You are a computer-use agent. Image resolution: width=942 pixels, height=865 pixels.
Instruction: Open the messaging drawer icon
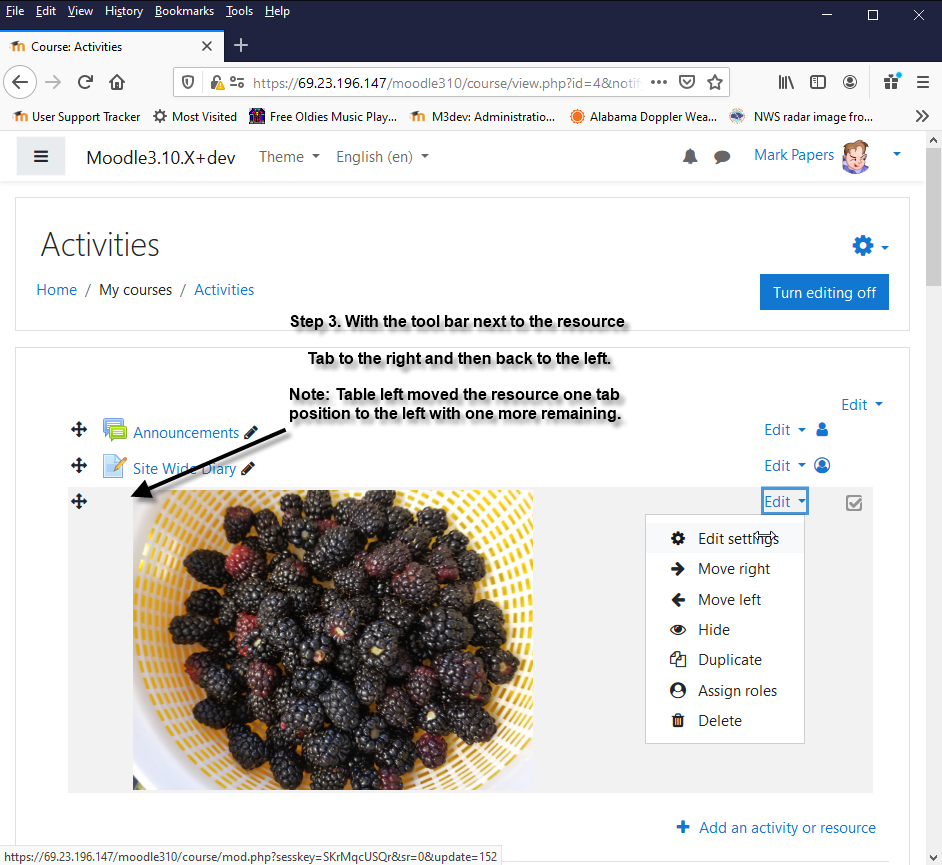(722, 157)
